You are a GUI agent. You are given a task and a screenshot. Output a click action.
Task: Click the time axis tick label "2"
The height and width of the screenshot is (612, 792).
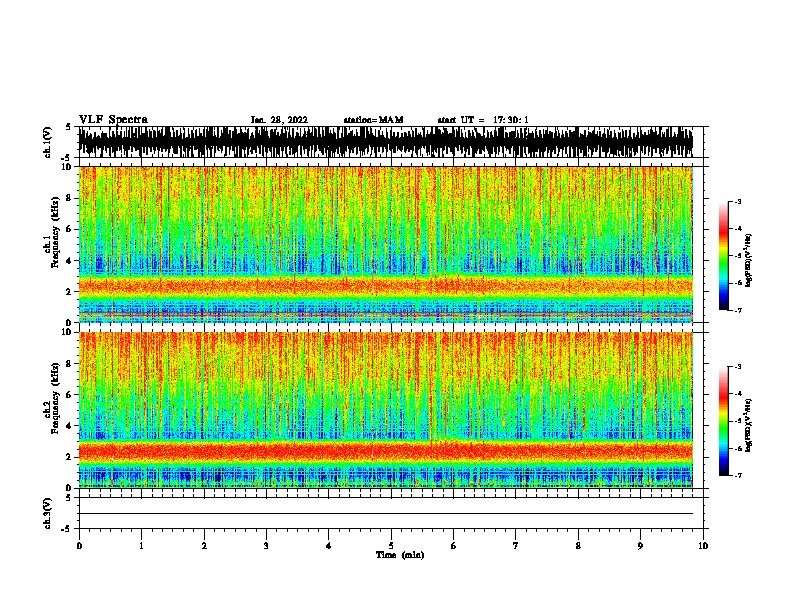(204, 545)
